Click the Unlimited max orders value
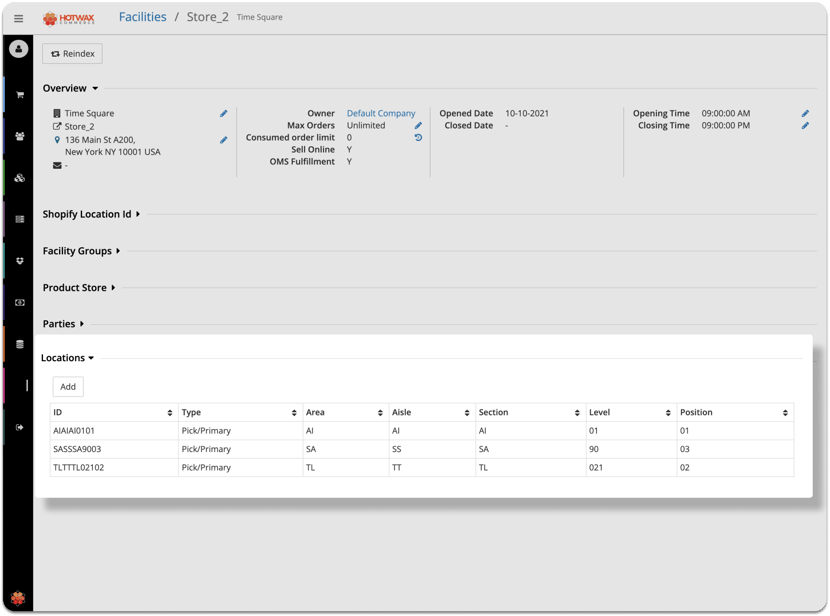 coord(366,125)
